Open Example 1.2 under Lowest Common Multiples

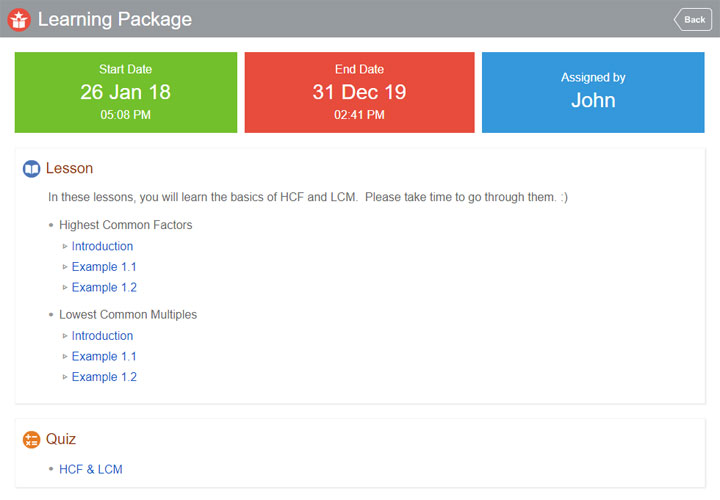(x=104, y=377)
